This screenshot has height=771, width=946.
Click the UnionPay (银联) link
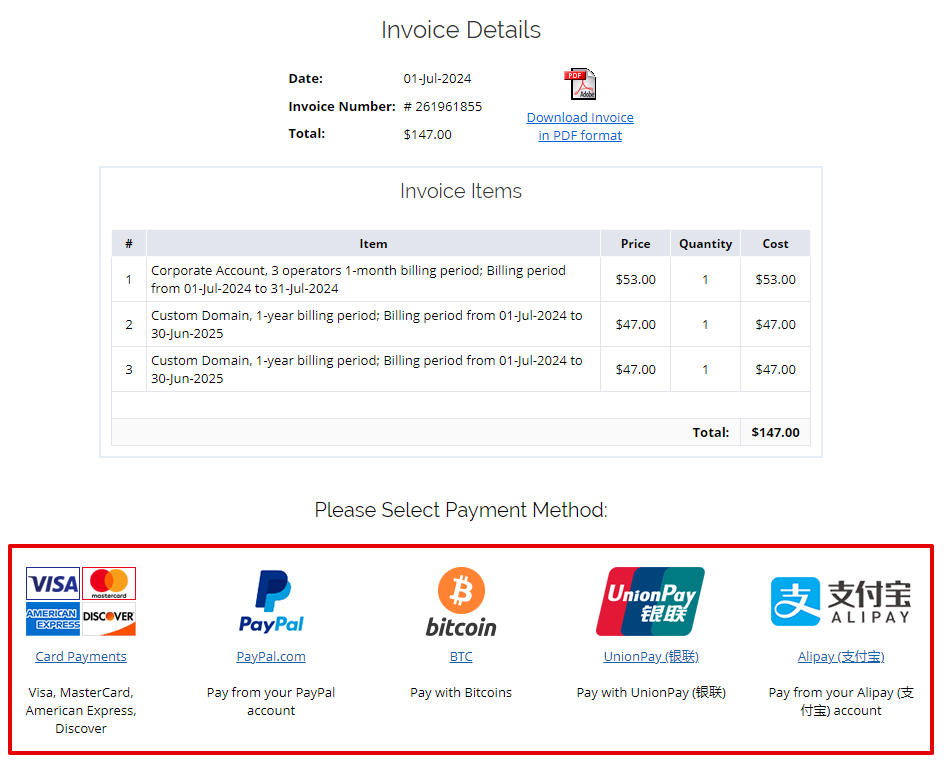651,658
